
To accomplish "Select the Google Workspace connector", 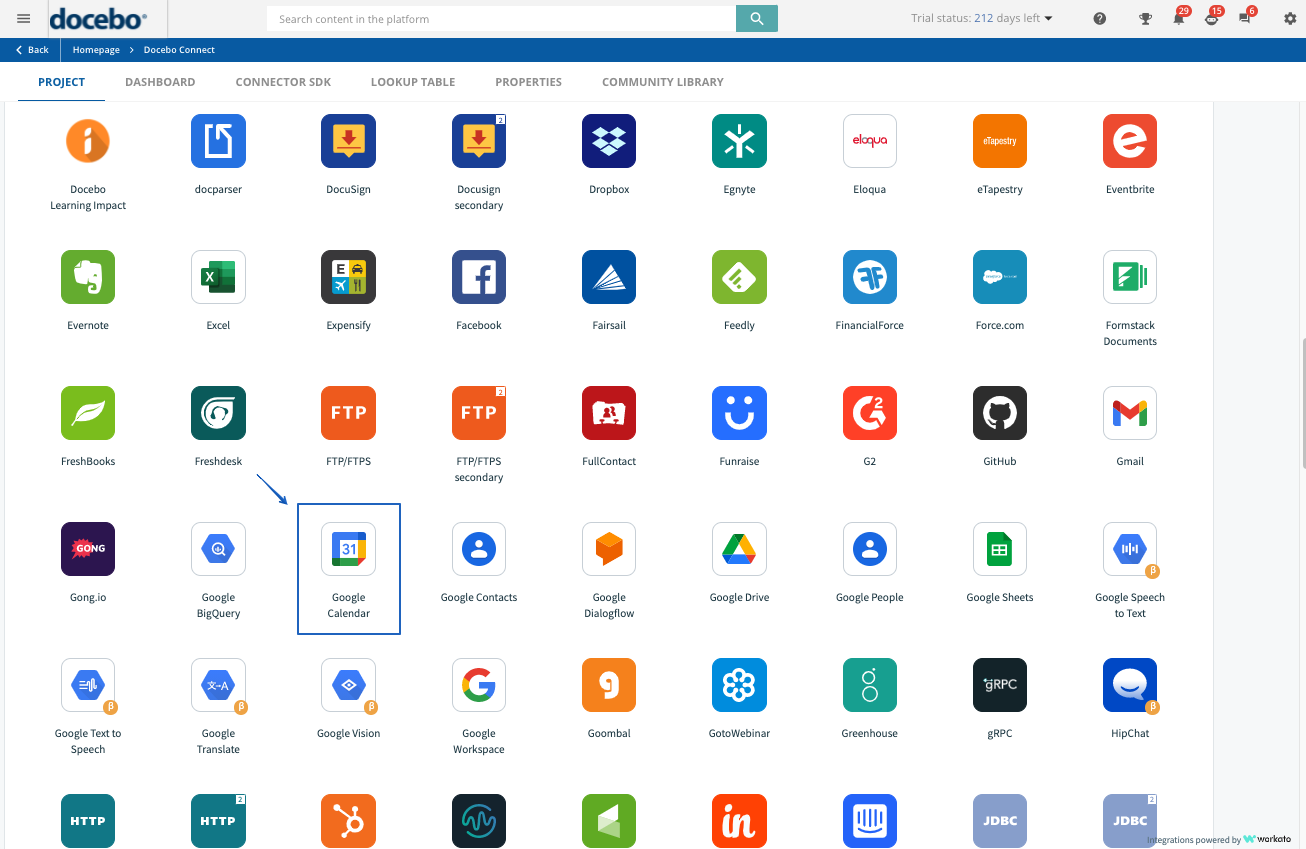I will pyautogui.click(x=479, y=685).
